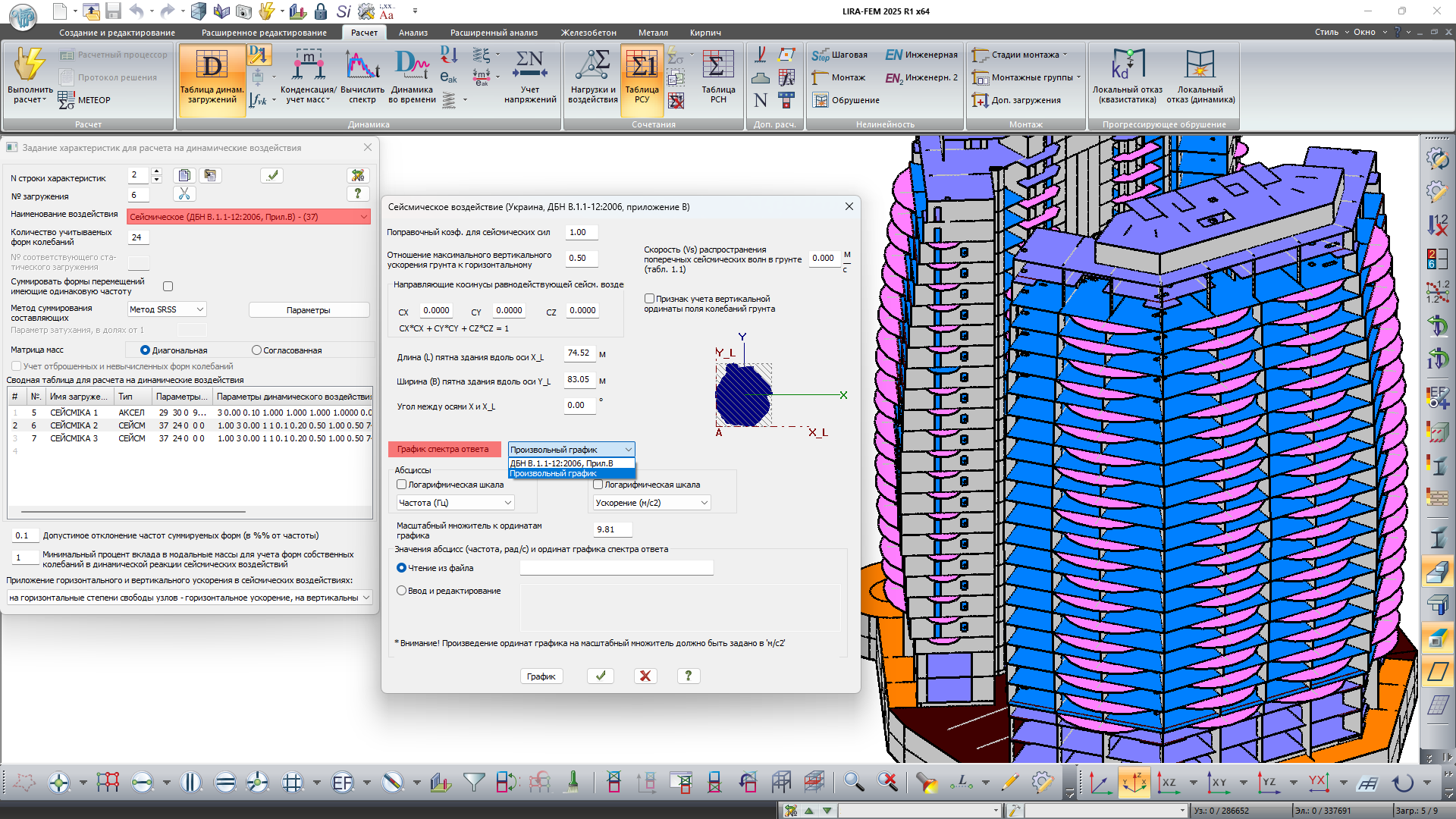Enable Логарифмическая шкала checkbox under Абсциссы
The height and width of the screenshot is (819, 1456).
click(402, 485)
